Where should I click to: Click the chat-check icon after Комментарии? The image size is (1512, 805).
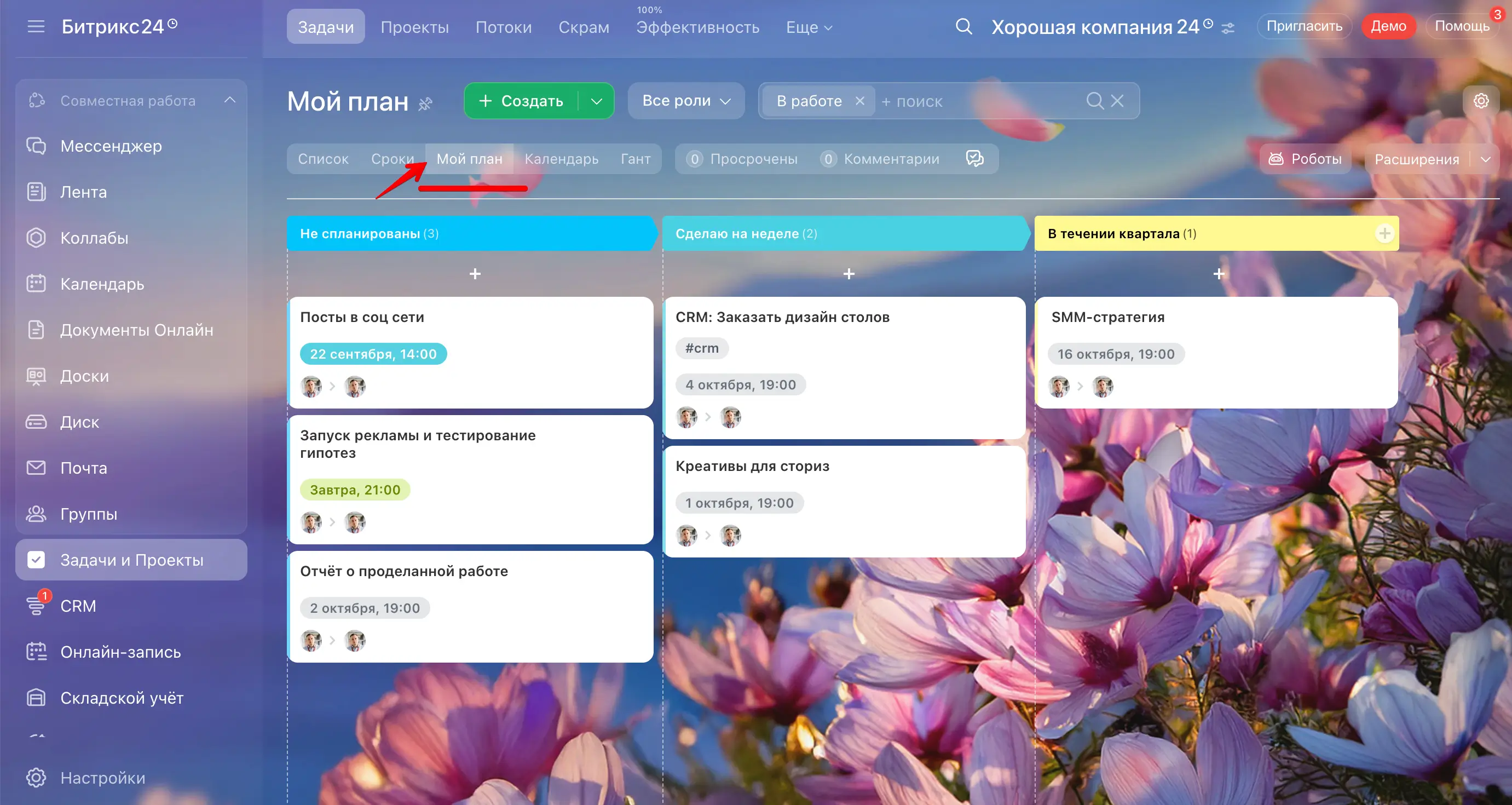974,158
